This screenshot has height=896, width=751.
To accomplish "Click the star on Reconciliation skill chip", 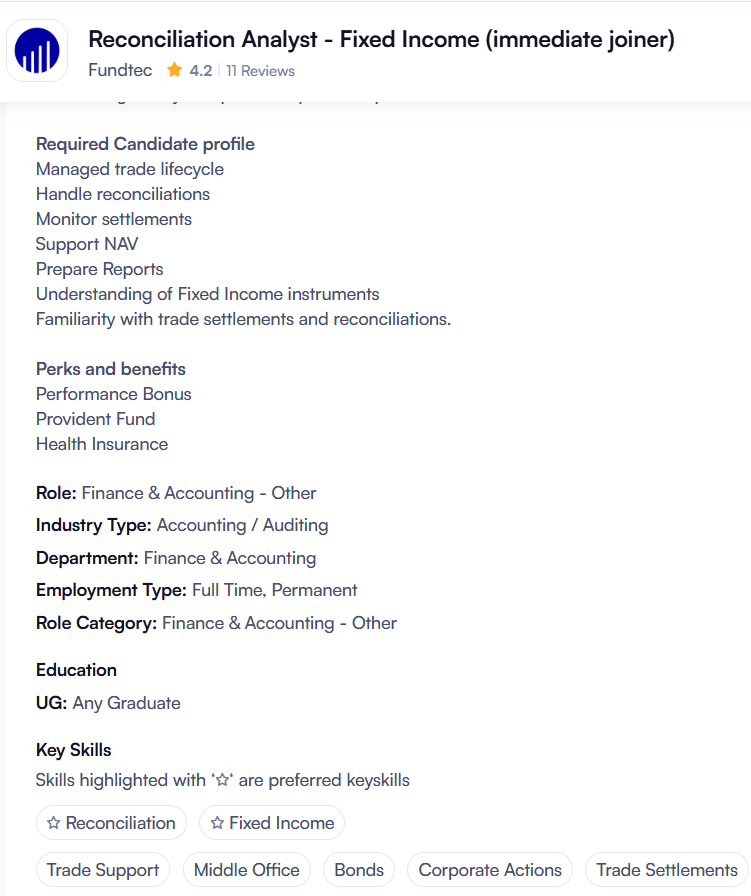I will coord(54,824).
